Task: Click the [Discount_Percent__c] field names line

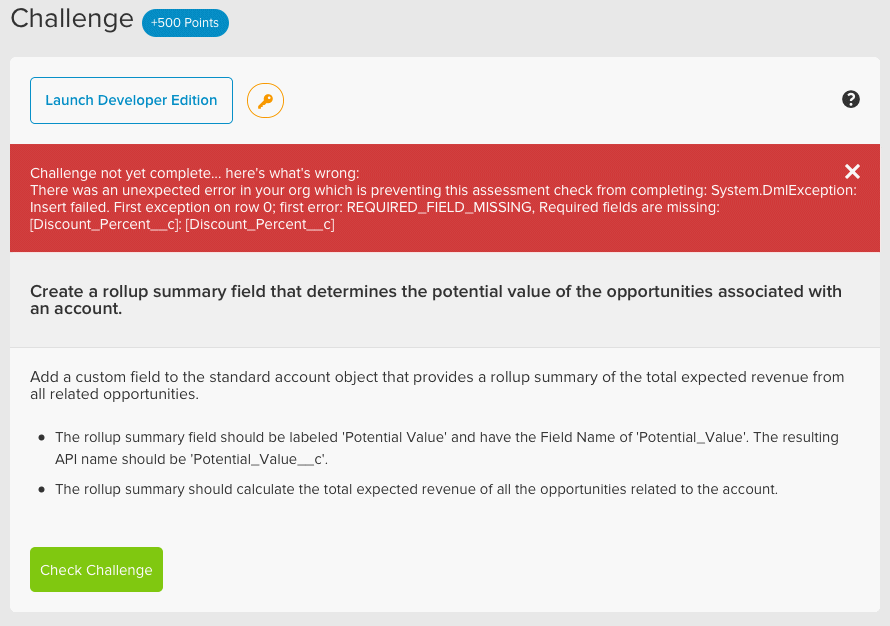Action: click(x=182, y=224)
